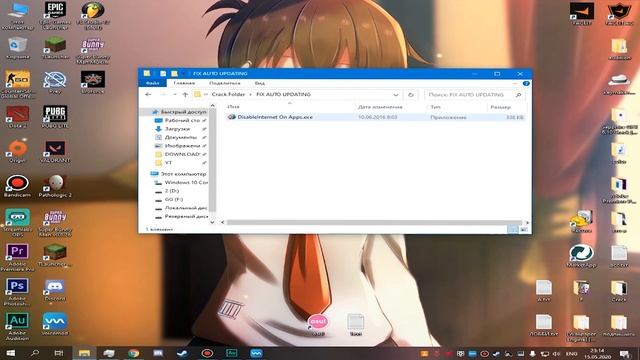This screenshot has height=360, width=640.
Task: Open the Поделиться ribbon tab
Action: click(224, 83)
